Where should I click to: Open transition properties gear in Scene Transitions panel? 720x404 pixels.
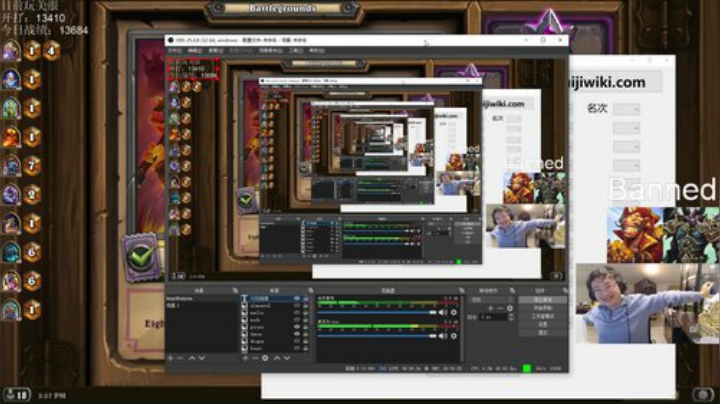pyautogui.click(x=510, y=309)
